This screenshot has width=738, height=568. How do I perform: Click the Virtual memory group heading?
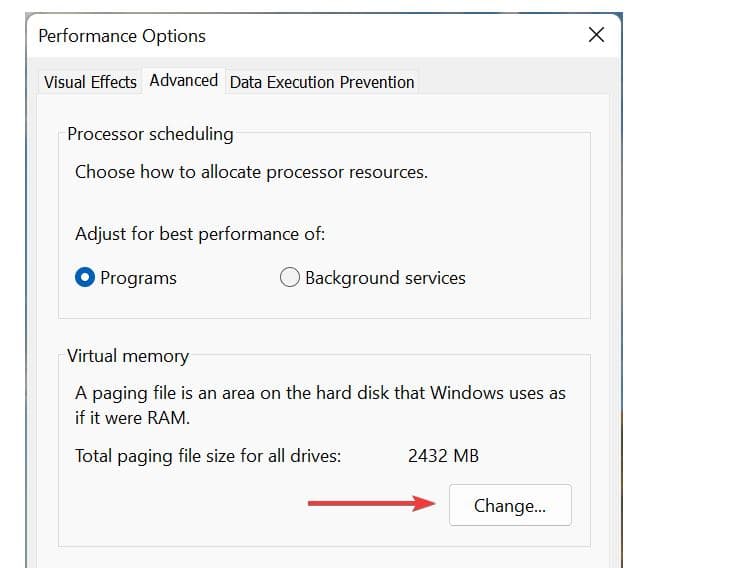128,355
